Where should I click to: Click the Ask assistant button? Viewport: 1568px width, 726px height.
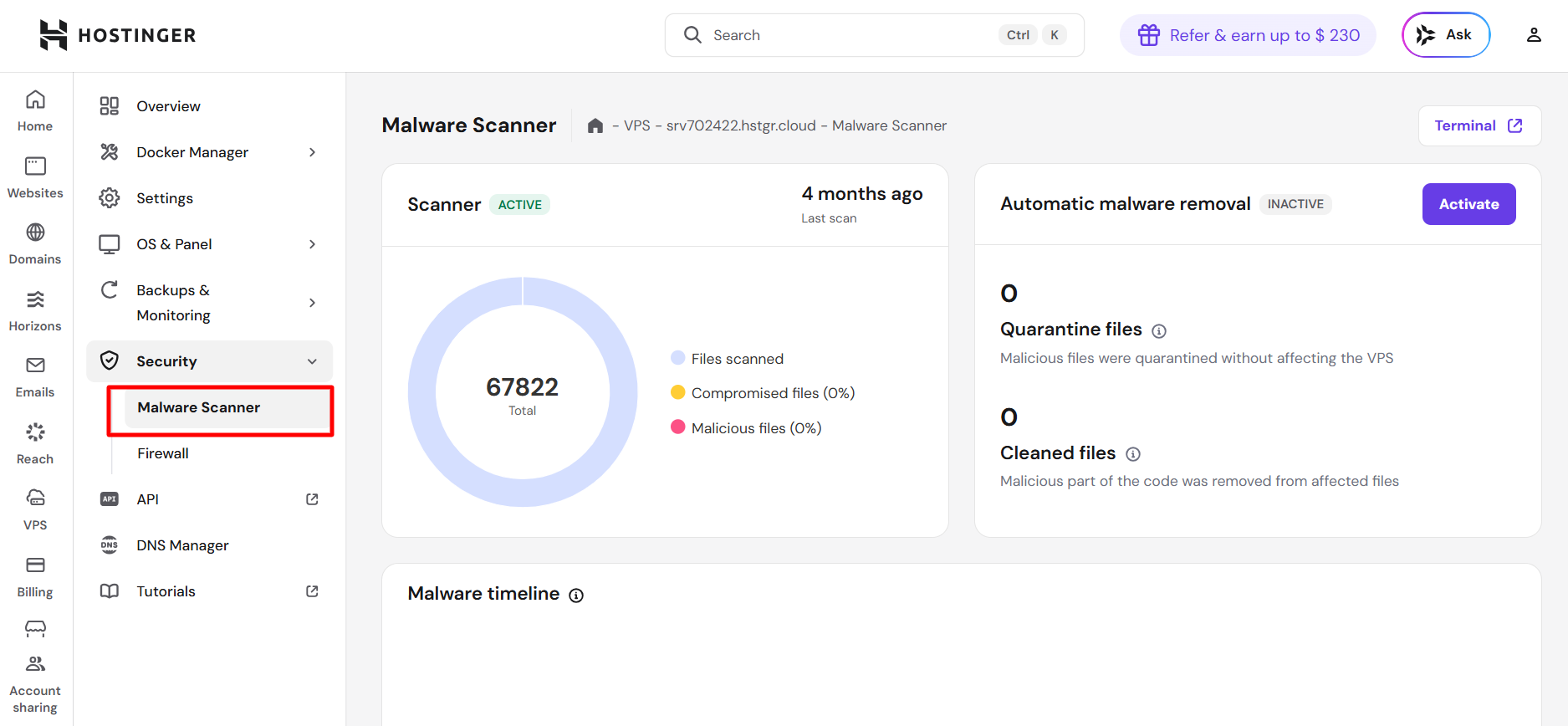point(1445,35)
